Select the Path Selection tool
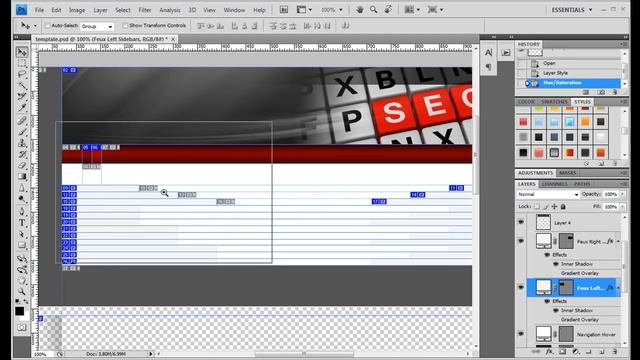 coord(22,234)
